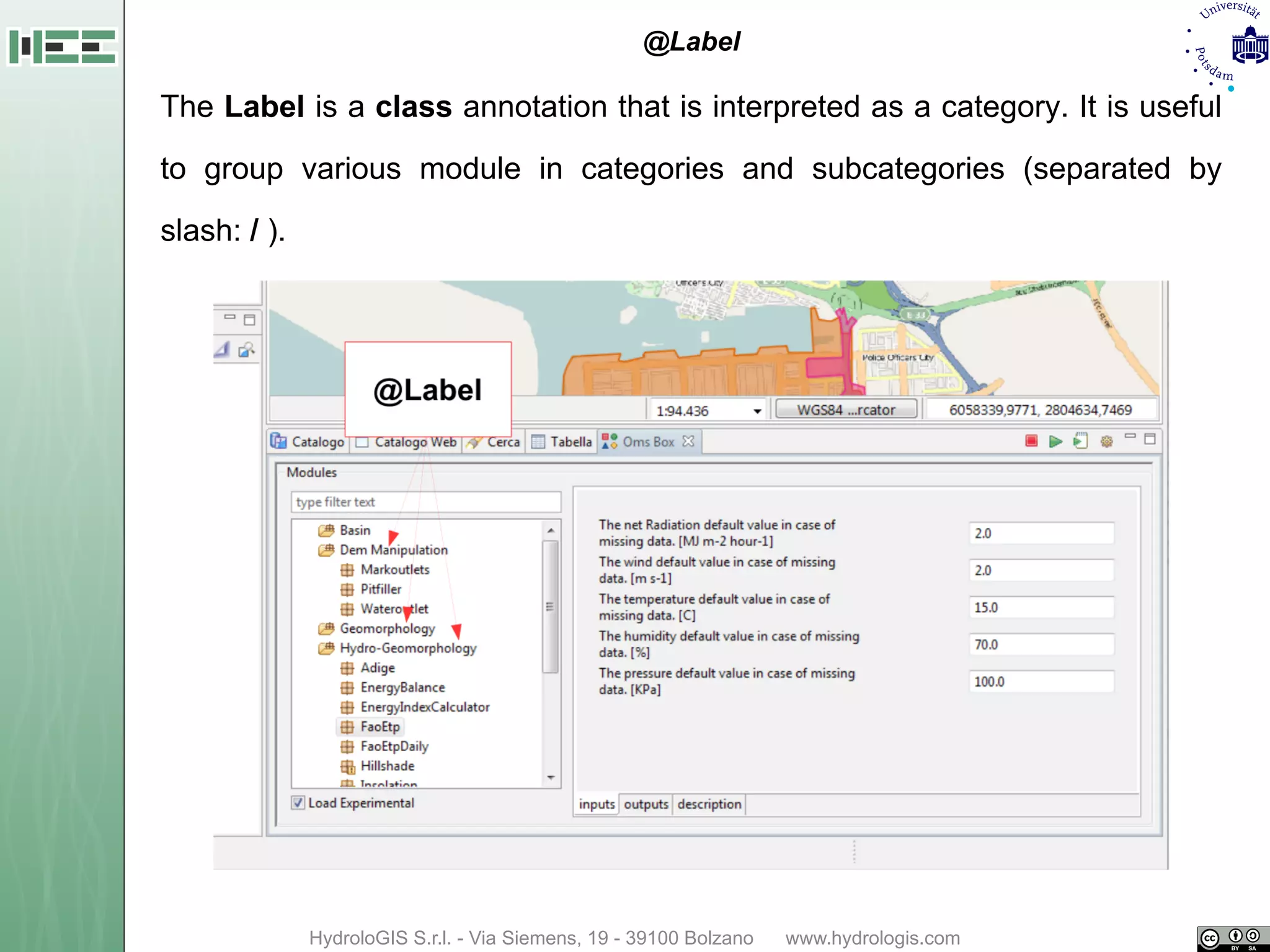
Task: Open the gear settings icon in Oms Box
Action: pyautogui.click(x=1106, y=441)
